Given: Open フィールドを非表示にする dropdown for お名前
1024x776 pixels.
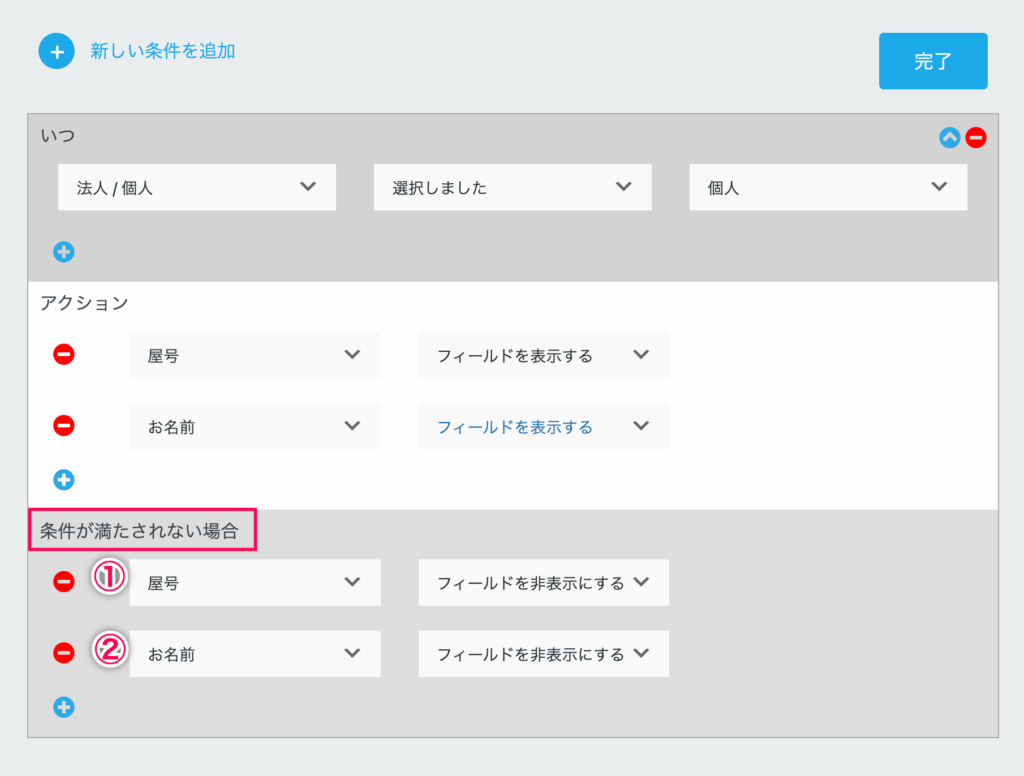Looking at the screenshot, I should click(543, 653).
